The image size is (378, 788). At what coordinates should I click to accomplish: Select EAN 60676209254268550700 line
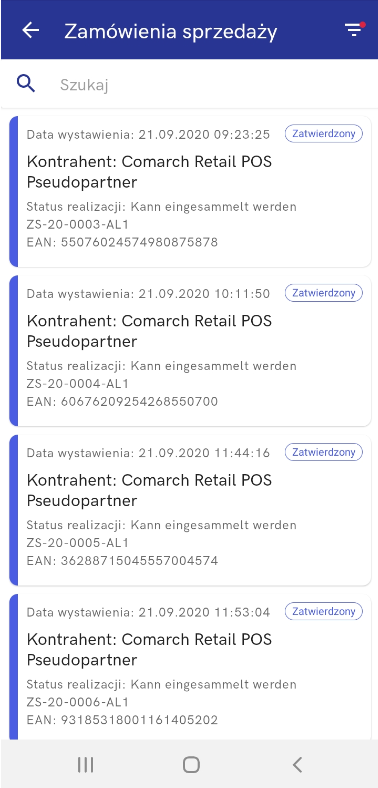[122, 402]
